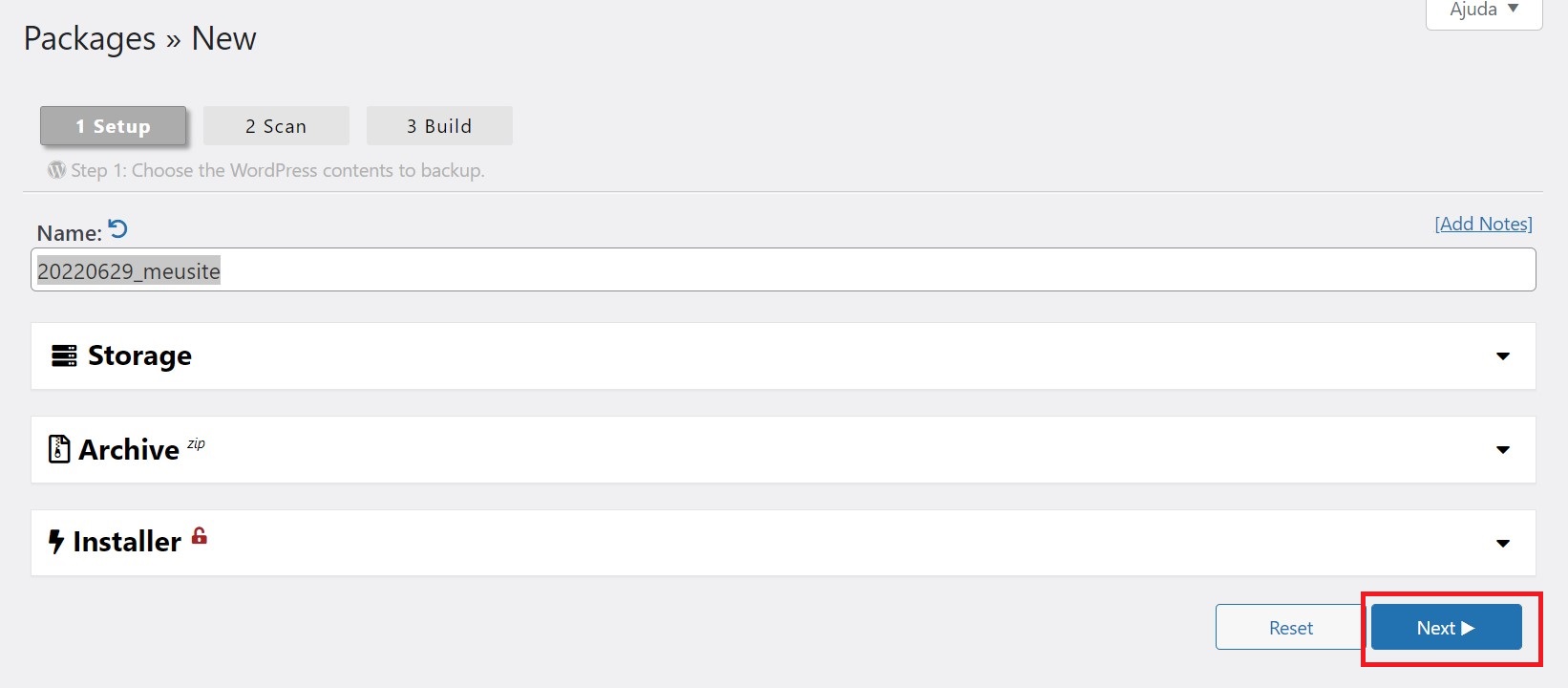The image size is (1568, 688).
Task: Click the Installer lightning bolt icon
Action: (56, 542)
